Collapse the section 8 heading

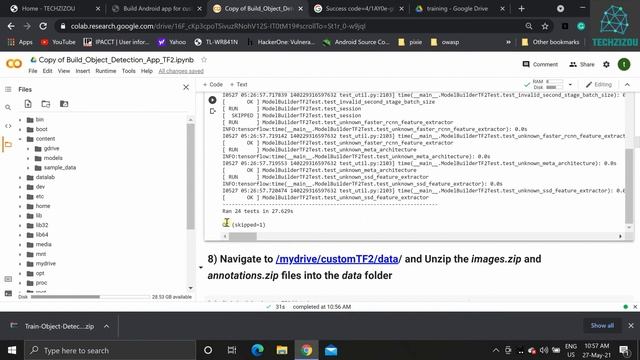[x=201, y=268]
